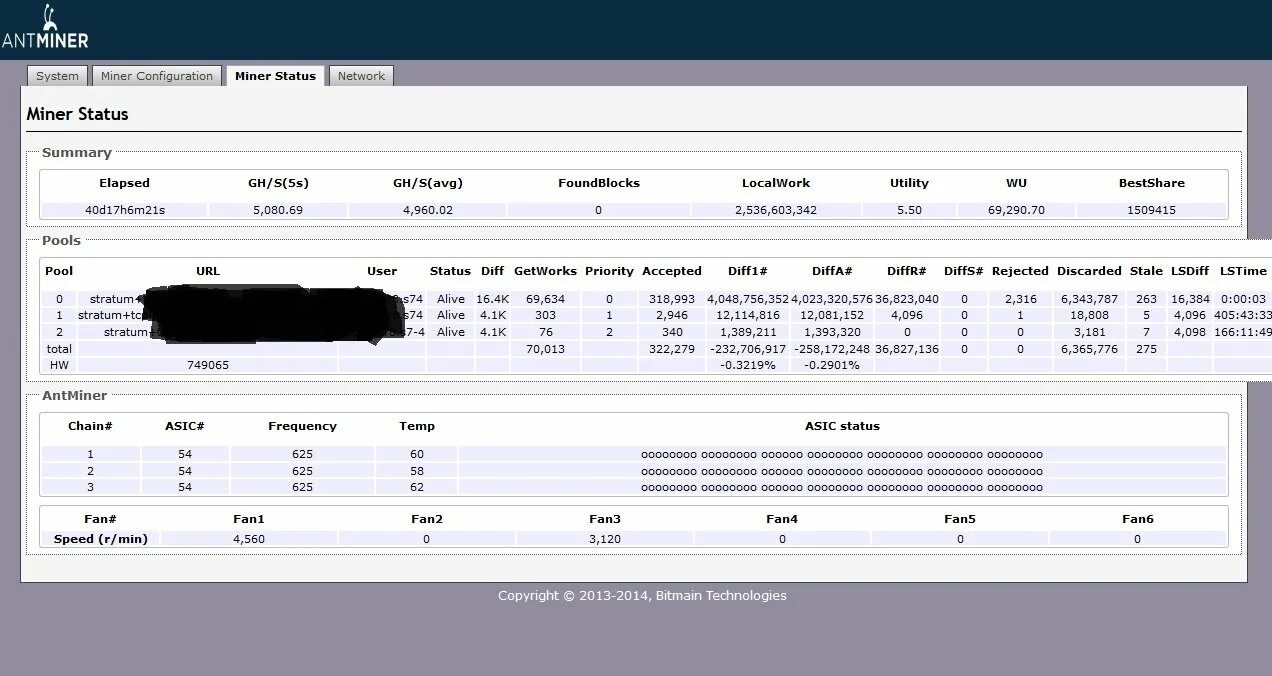Select the Miner Status tab
The width and height of the screenshot is (1272, 676).
[x=275, y=76]
